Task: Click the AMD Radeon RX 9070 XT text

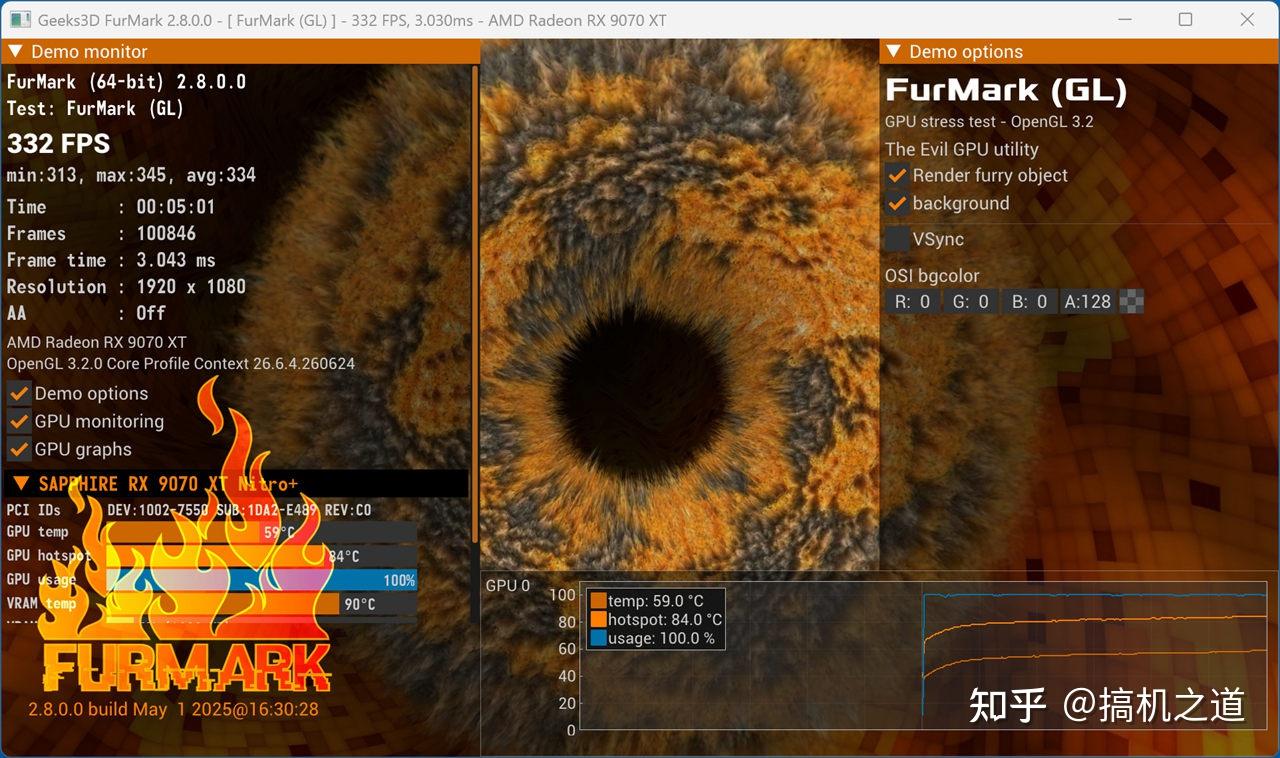Action: coord(97,342)
